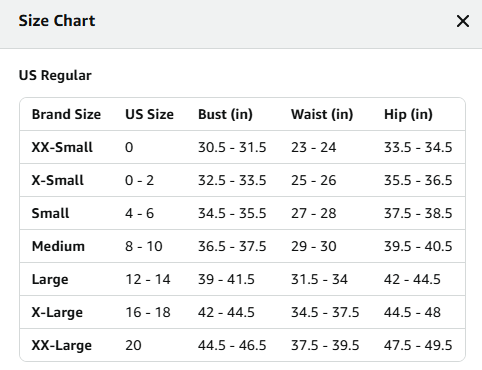The width and height of the screenshot is (482, 370).
Task: Click the XX-Large hip value 47.5 - 49.5
Action: [x=418, y=345]
